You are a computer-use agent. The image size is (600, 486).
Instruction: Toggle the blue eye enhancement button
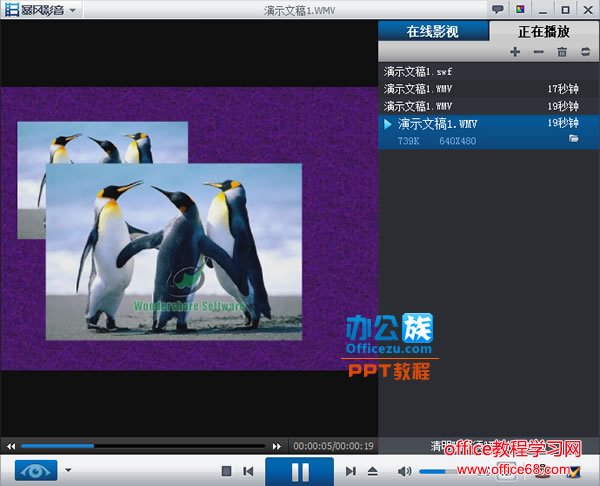36,470
